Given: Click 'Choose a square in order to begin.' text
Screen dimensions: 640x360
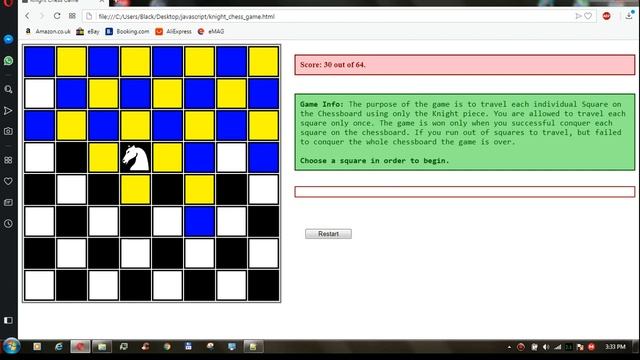Looking at the screenshot, I should click(x=374, y=161).
